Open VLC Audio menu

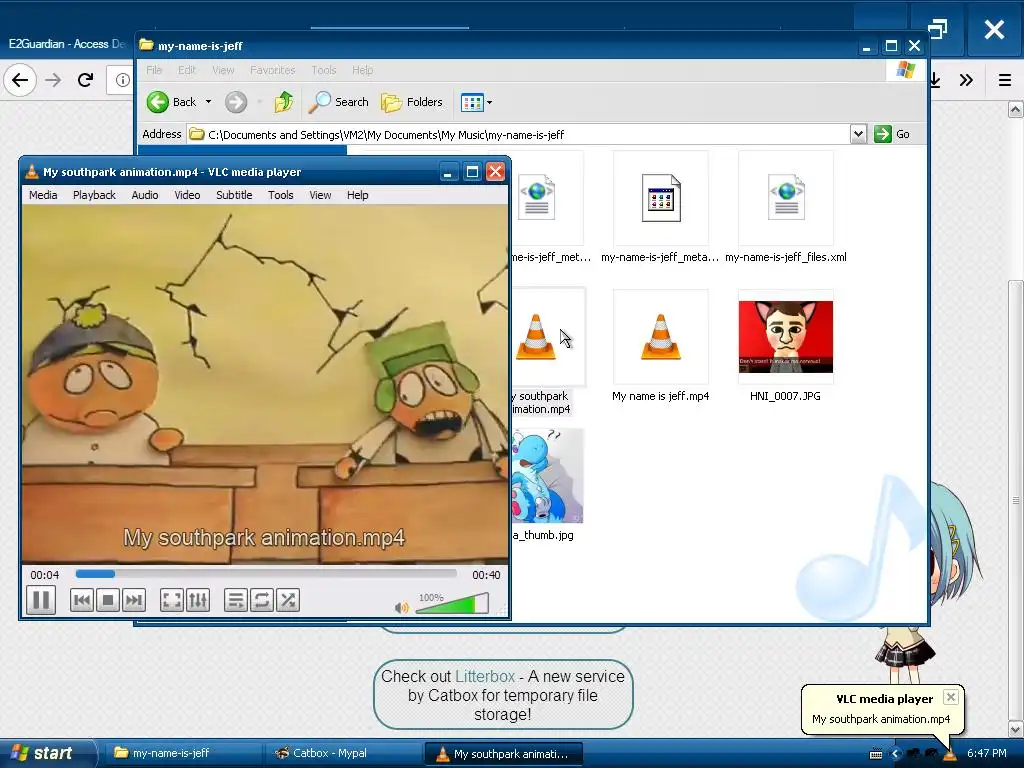(x=145, y=195)
